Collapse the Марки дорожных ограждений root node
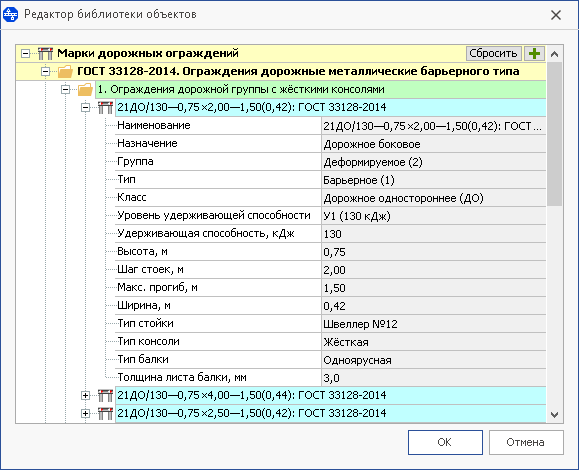The height and width of the screenshot is (470, 579). (x=25, y=54)
